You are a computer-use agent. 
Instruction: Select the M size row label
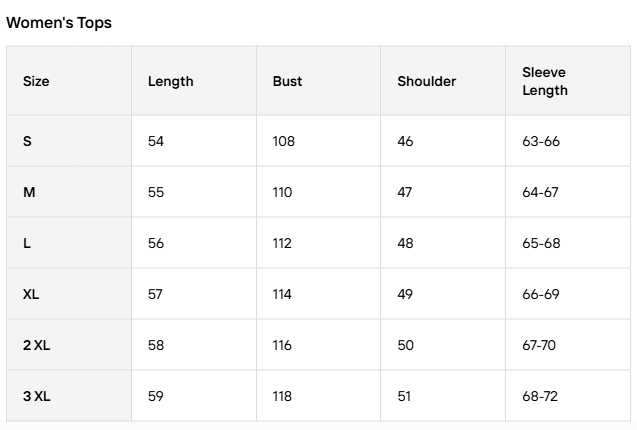[x=29, y=192]
